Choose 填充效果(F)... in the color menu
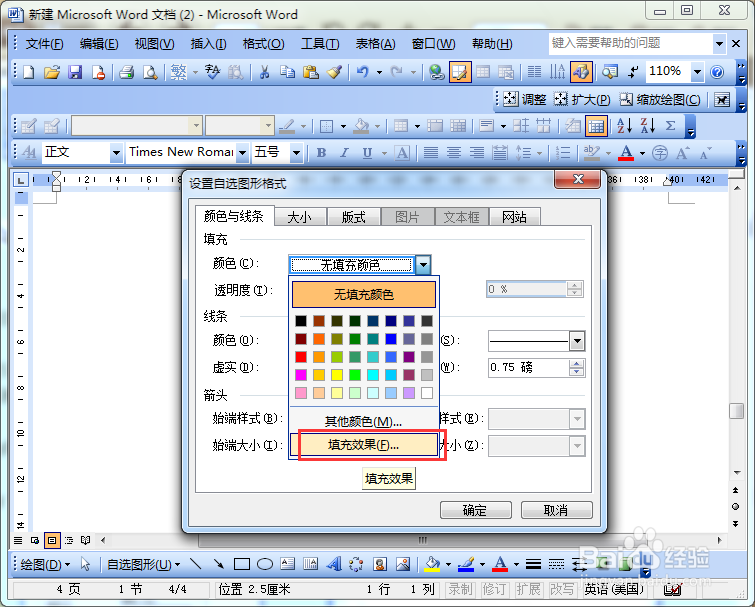 coord(364,444)
